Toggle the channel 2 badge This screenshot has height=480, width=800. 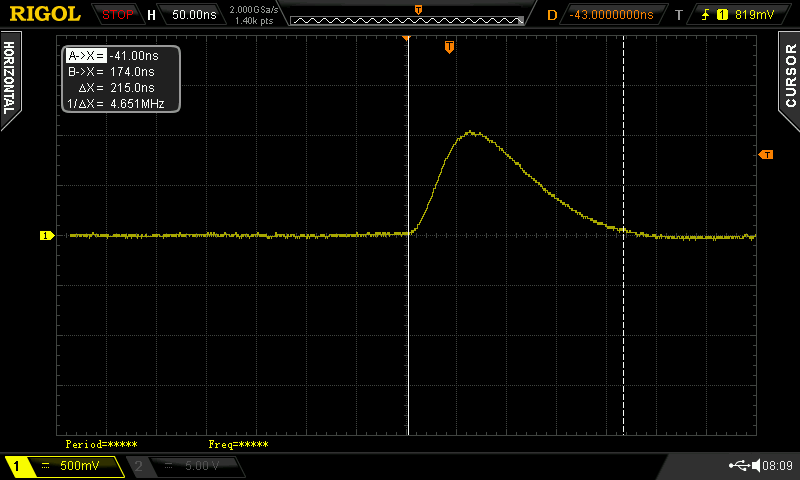point(138,466)
